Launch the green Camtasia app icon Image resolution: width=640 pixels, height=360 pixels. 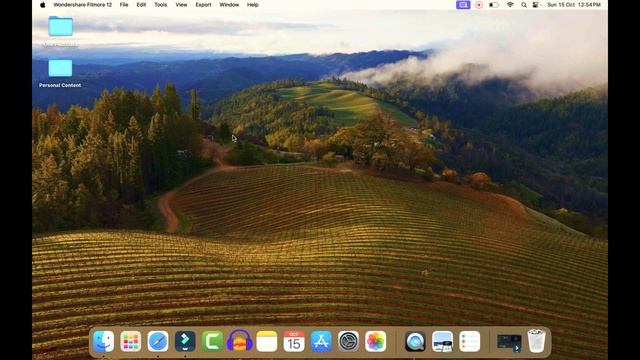212,341
